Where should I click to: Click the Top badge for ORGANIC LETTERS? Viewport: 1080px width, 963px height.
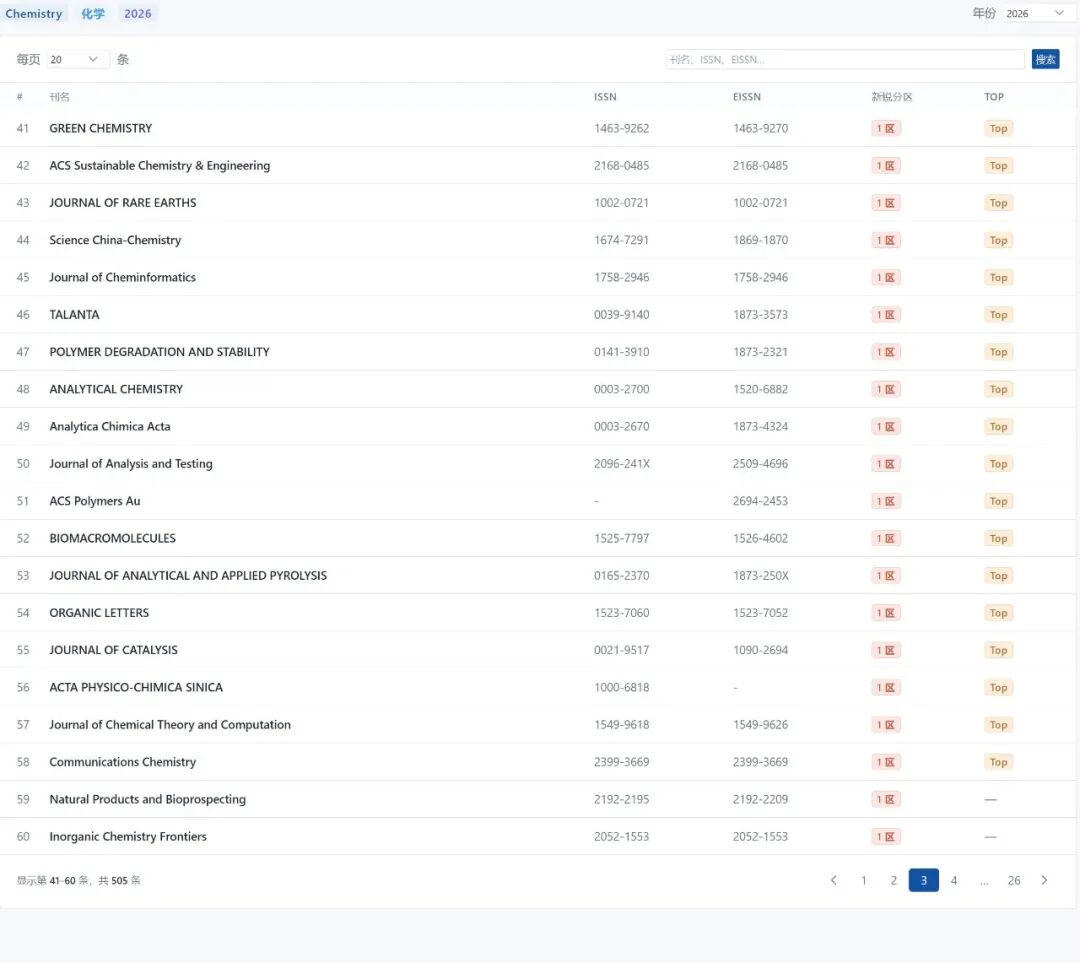[998, 613]
